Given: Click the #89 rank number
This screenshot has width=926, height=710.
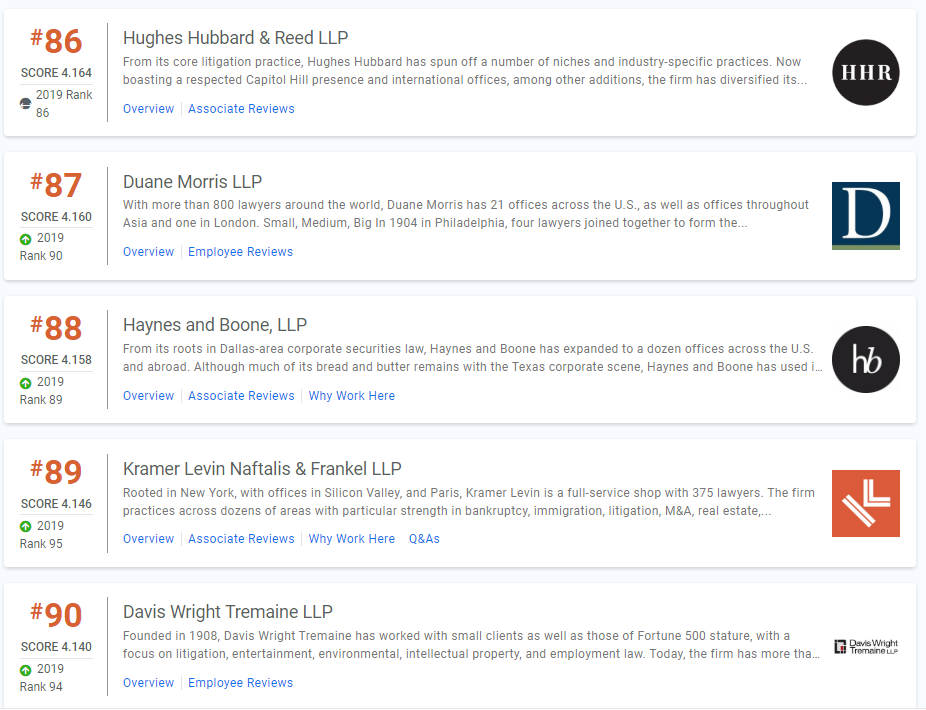Looking at the screenshot, I should pos(56,472).
